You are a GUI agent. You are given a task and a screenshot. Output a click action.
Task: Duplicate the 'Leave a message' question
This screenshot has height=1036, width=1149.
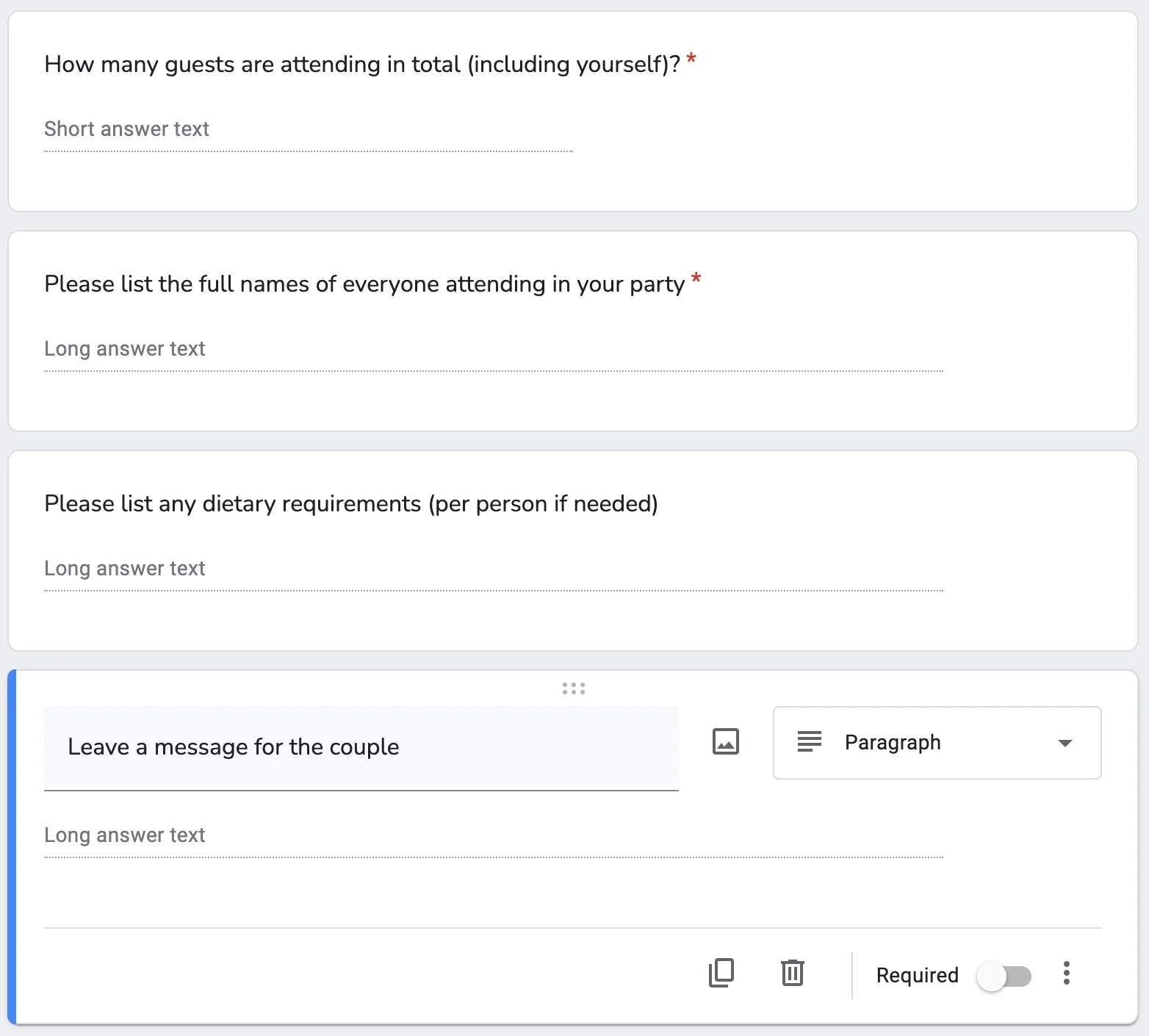pos(722,974)
